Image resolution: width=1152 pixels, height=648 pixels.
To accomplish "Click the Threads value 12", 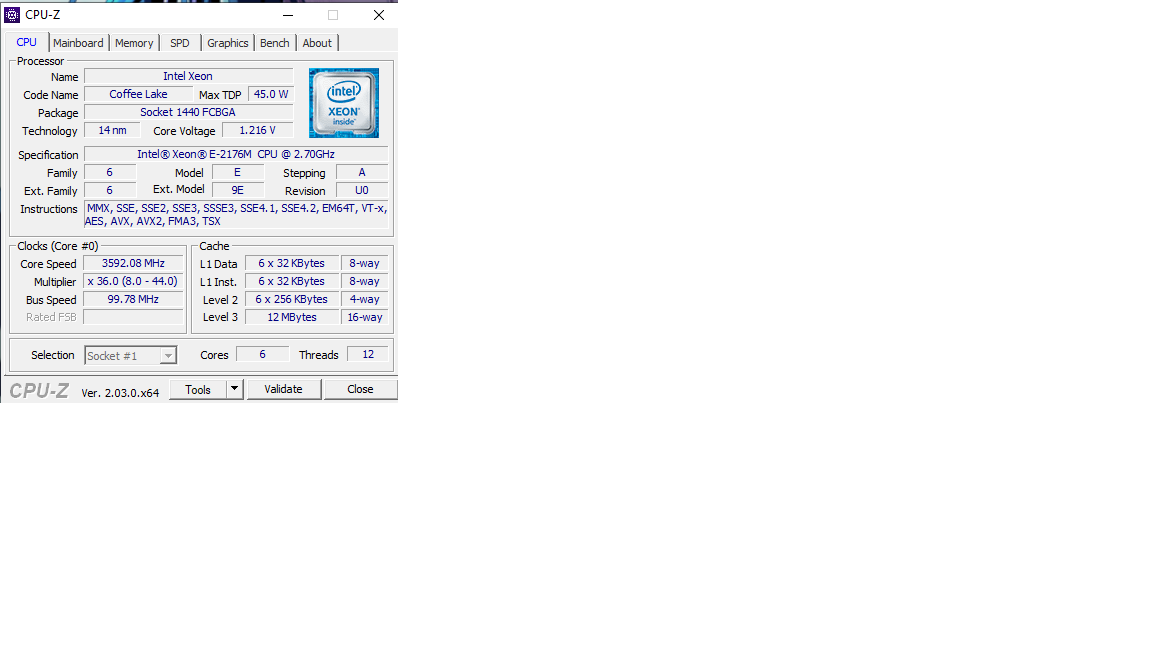I will coord(368,354).
